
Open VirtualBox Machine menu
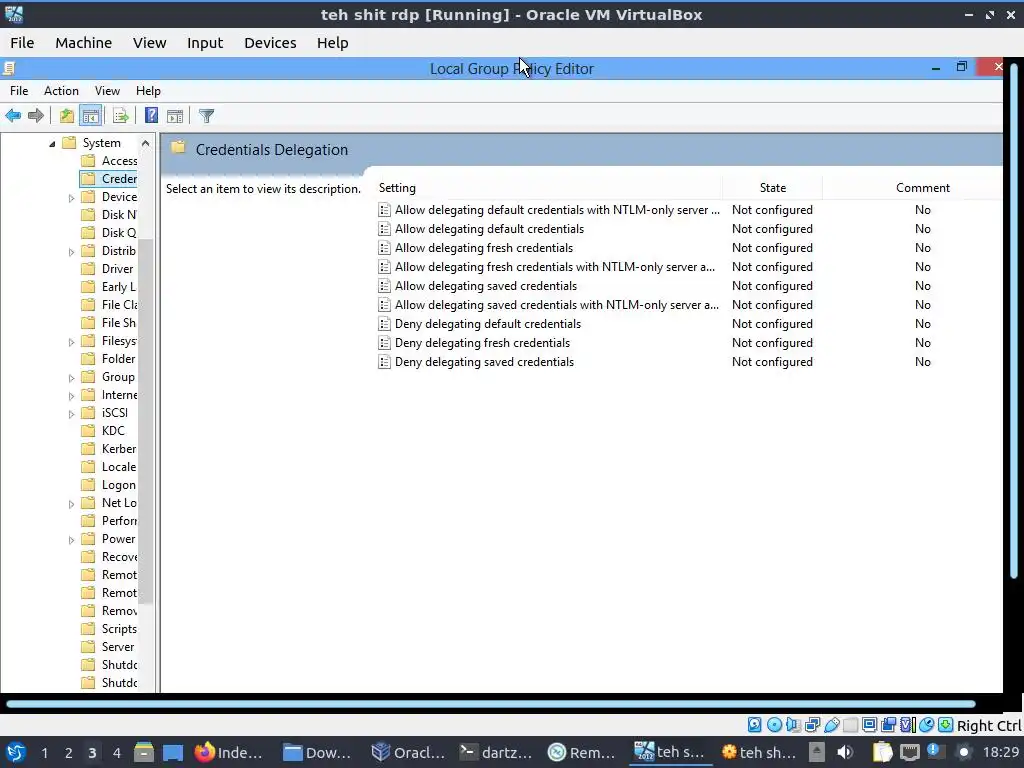pyautogui.click(x=84, y=42)
